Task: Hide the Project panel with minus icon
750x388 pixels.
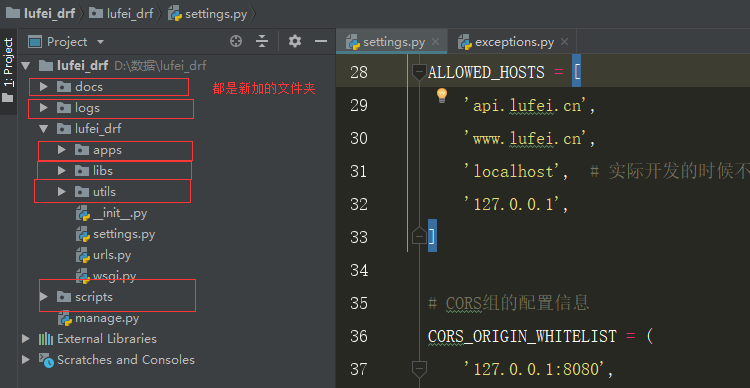Action: click(x=320, y=42)
